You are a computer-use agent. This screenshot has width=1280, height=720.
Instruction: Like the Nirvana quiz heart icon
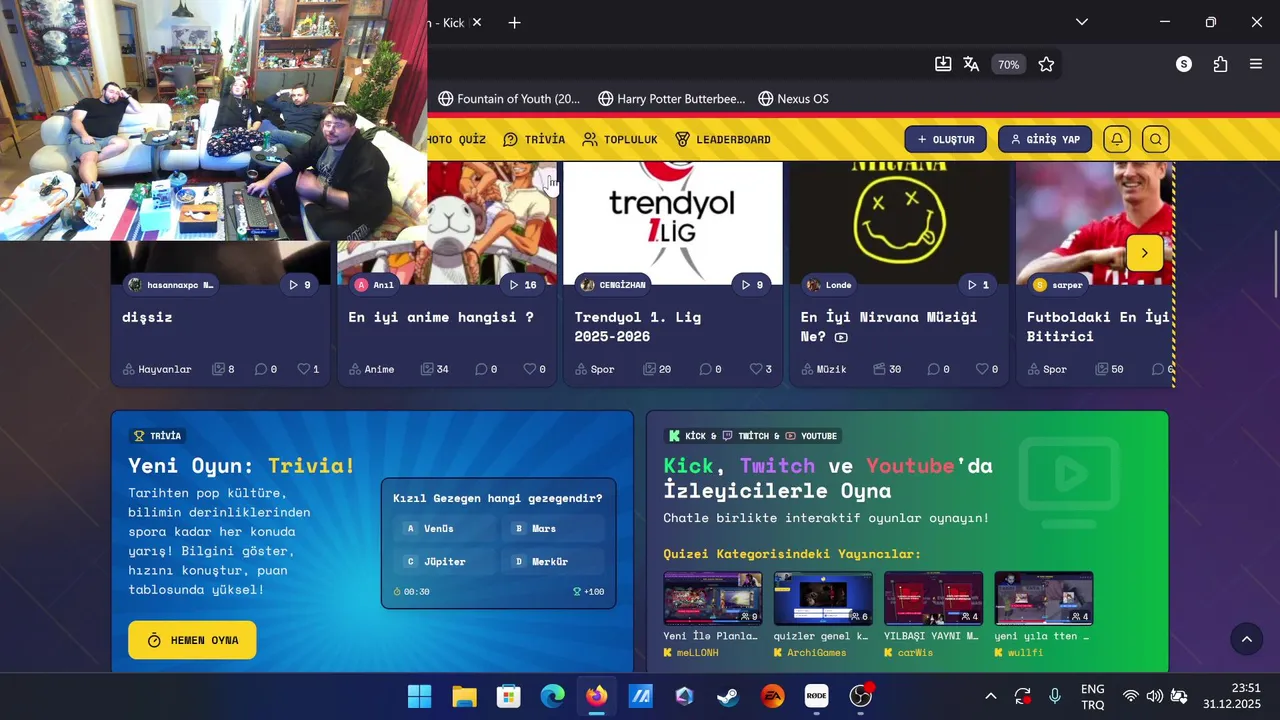981,369
